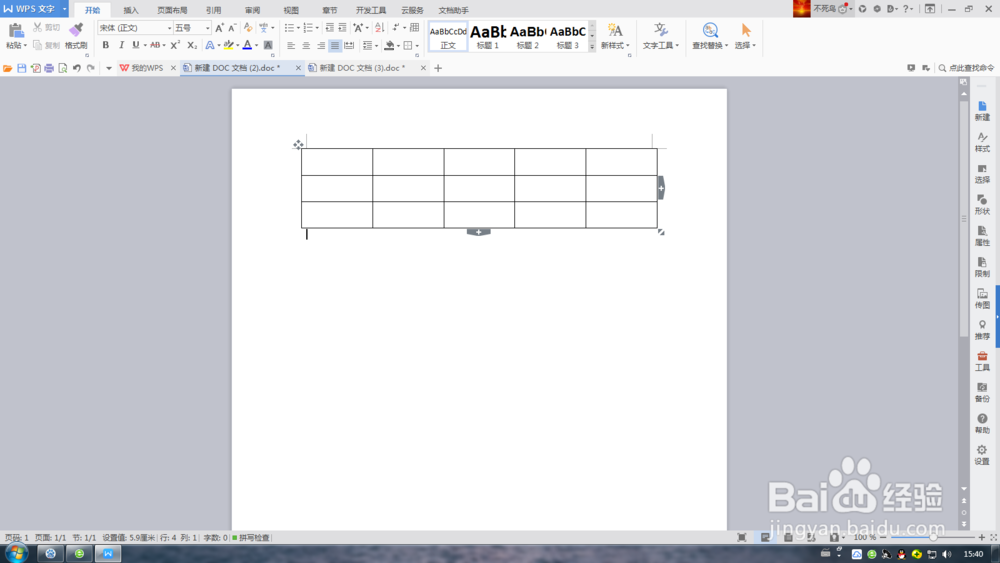Open the font size dropdown
The width and height of the screenshot is (1000, 563).
tap(207, 28)
